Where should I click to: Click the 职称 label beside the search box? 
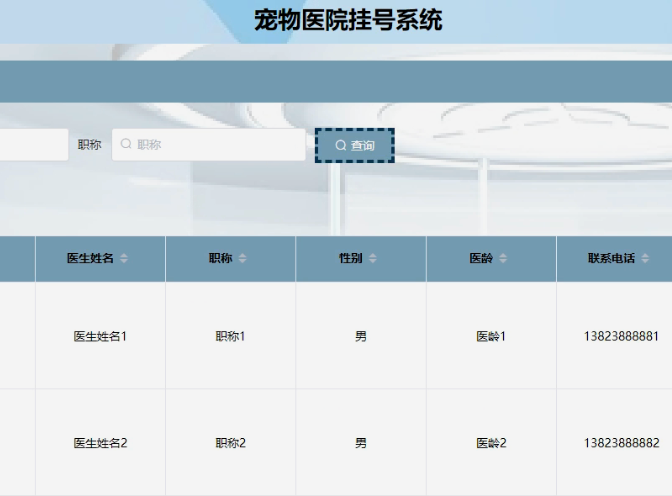89,145
